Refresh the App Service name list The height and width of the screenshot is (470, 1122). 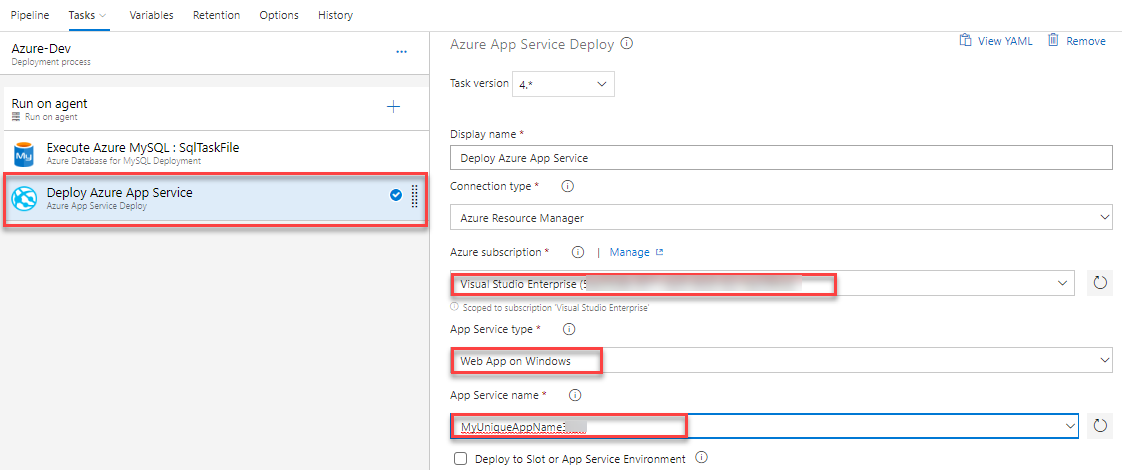tap(1101, 426)
